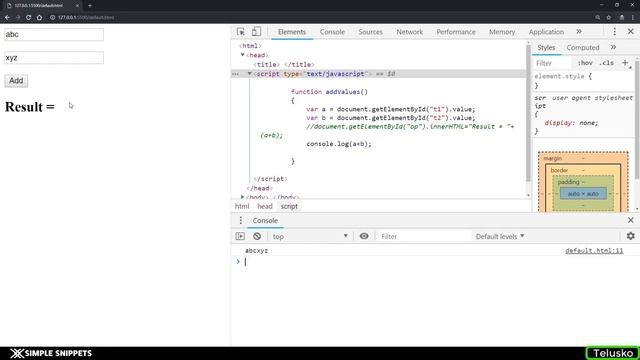Click script in the breadcrumb bar
This screenshot has width=640, height=360.
(289, 207)
